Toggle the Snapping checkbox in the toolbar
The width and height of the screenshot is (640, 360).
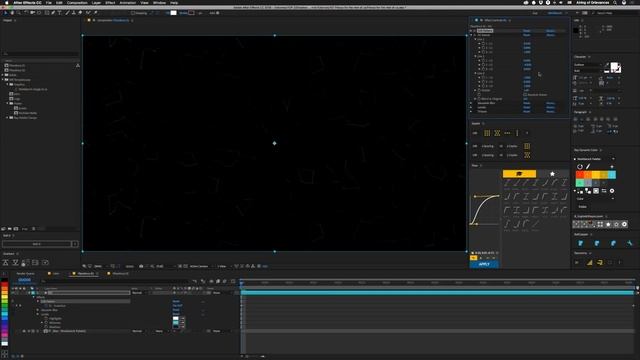(133, 13)
